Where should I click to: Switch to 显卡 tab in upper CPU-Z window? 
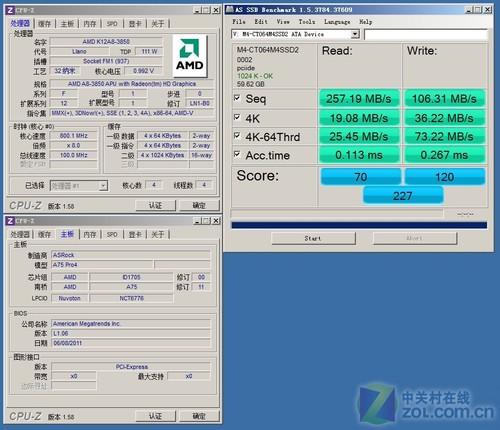[x=135, y=24]
